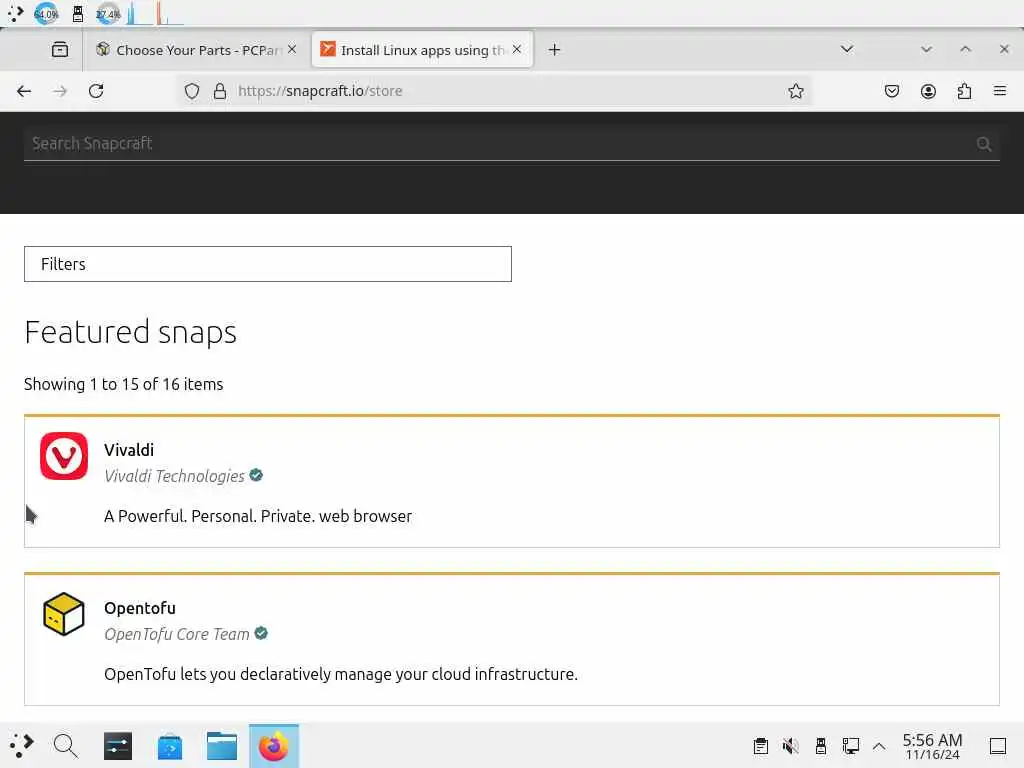Click OpenTofu Core Team publisher name
This screenshot has width=1024, height=768.
pyautogui.click(x=176, y=634)
